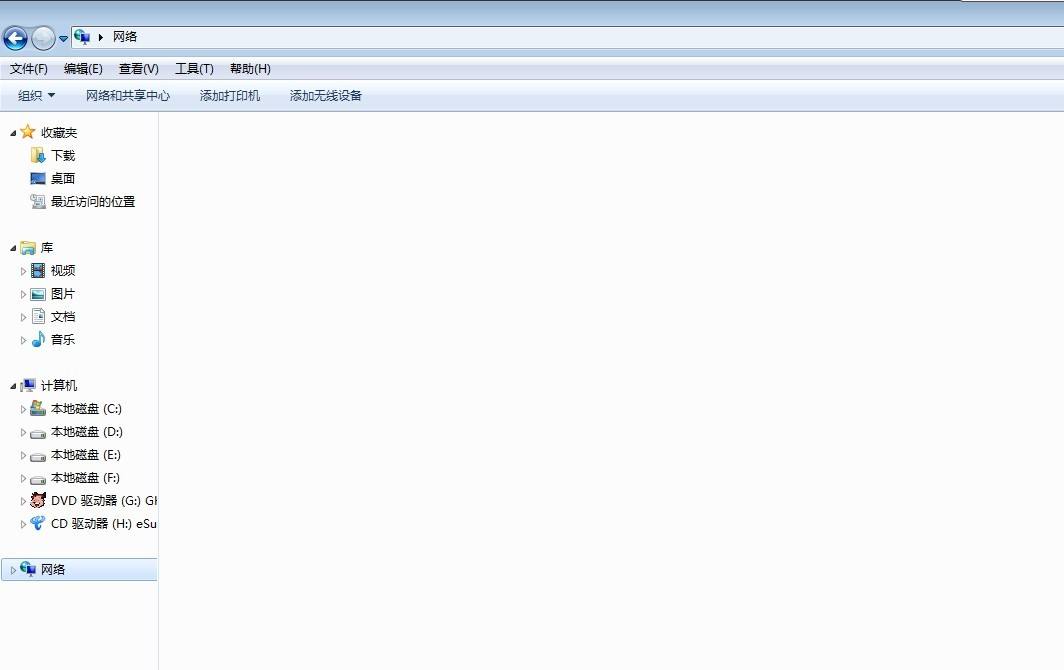Click the 计算机 computer icon
The image size is (1064, 670).
pyautogui.click(x=28, y=386)
